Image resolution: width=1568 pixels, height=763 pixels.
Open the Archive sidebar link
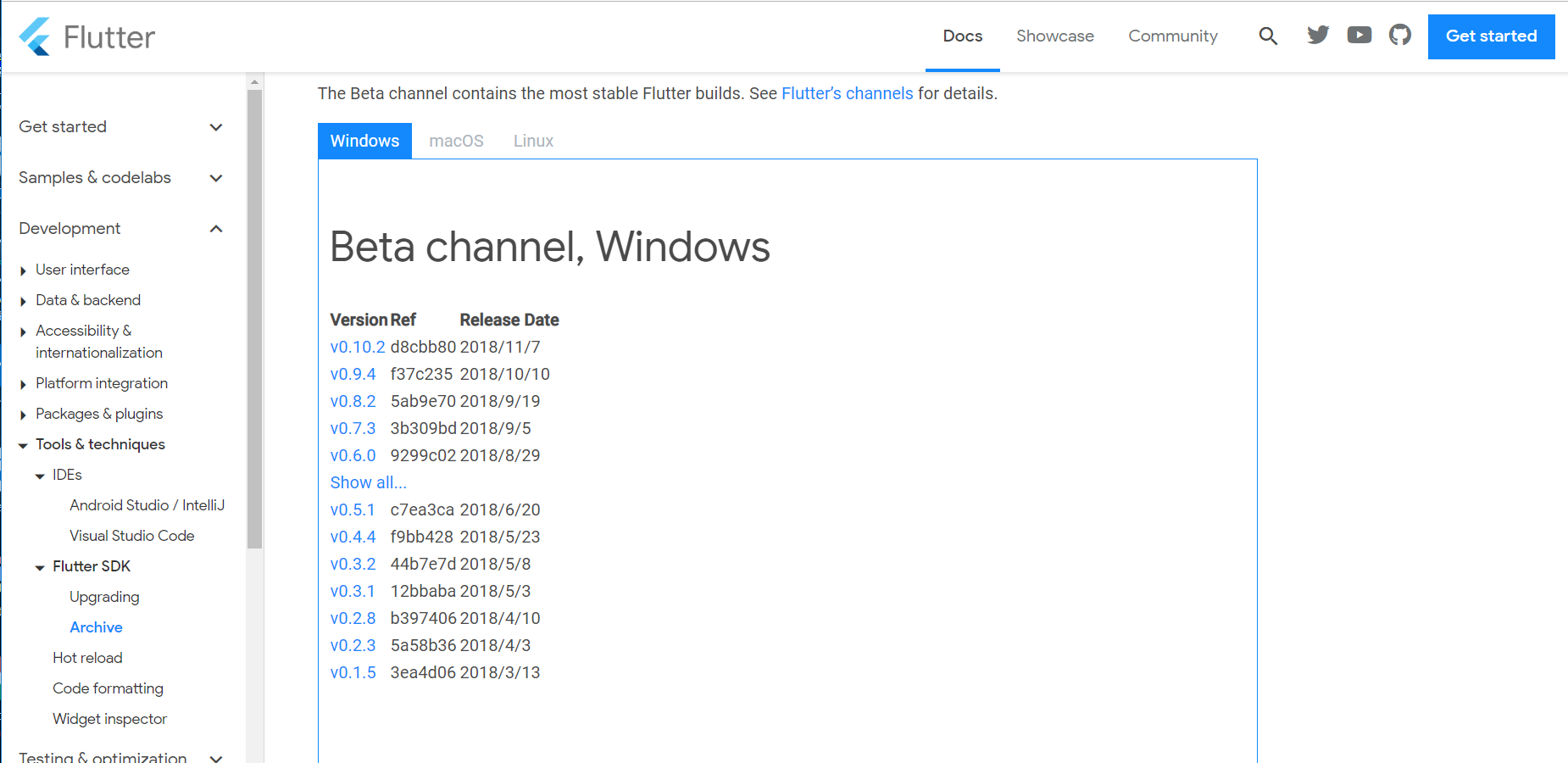pos(96,627)
